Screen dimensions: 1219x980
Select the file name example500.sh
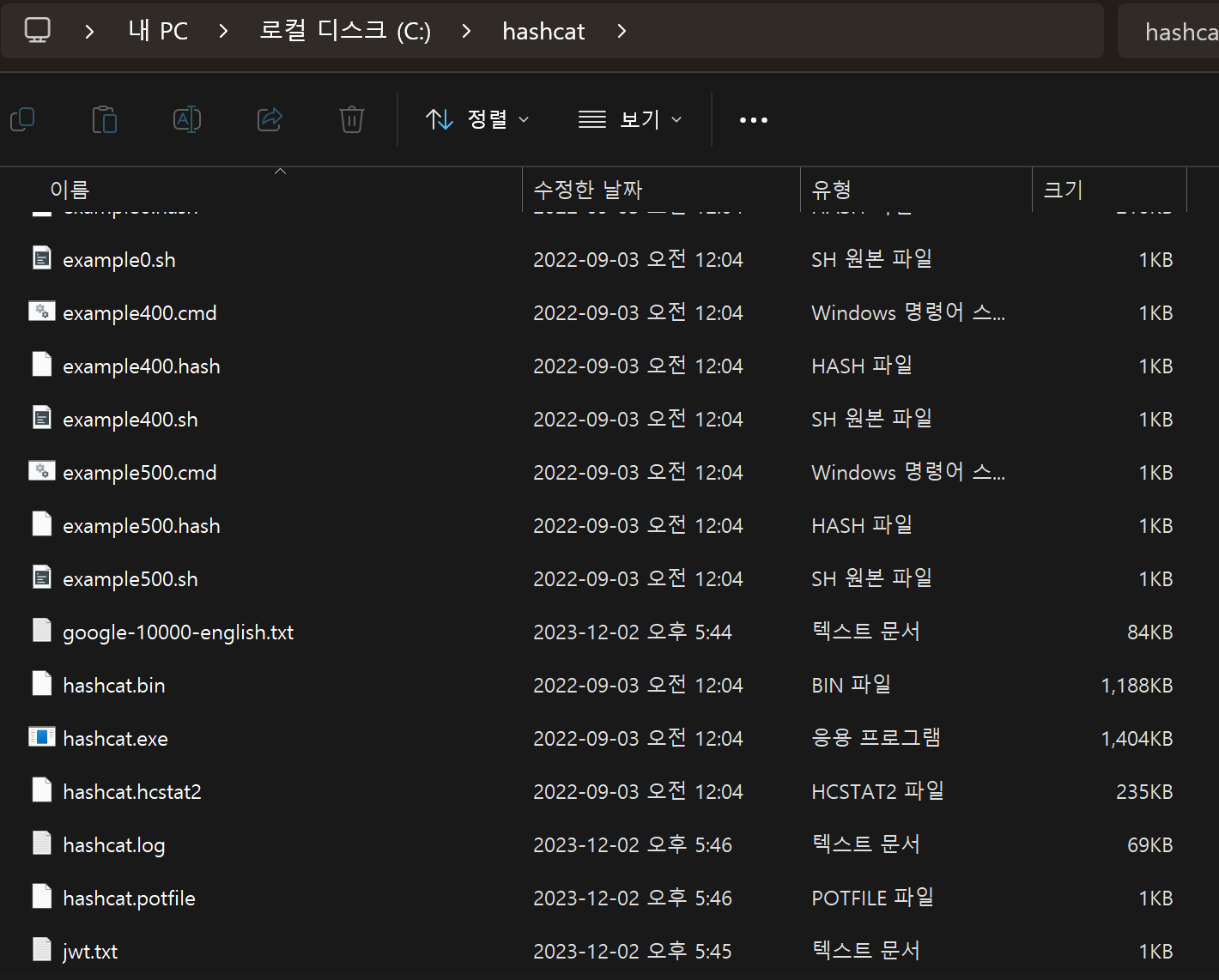coord(130,579)
